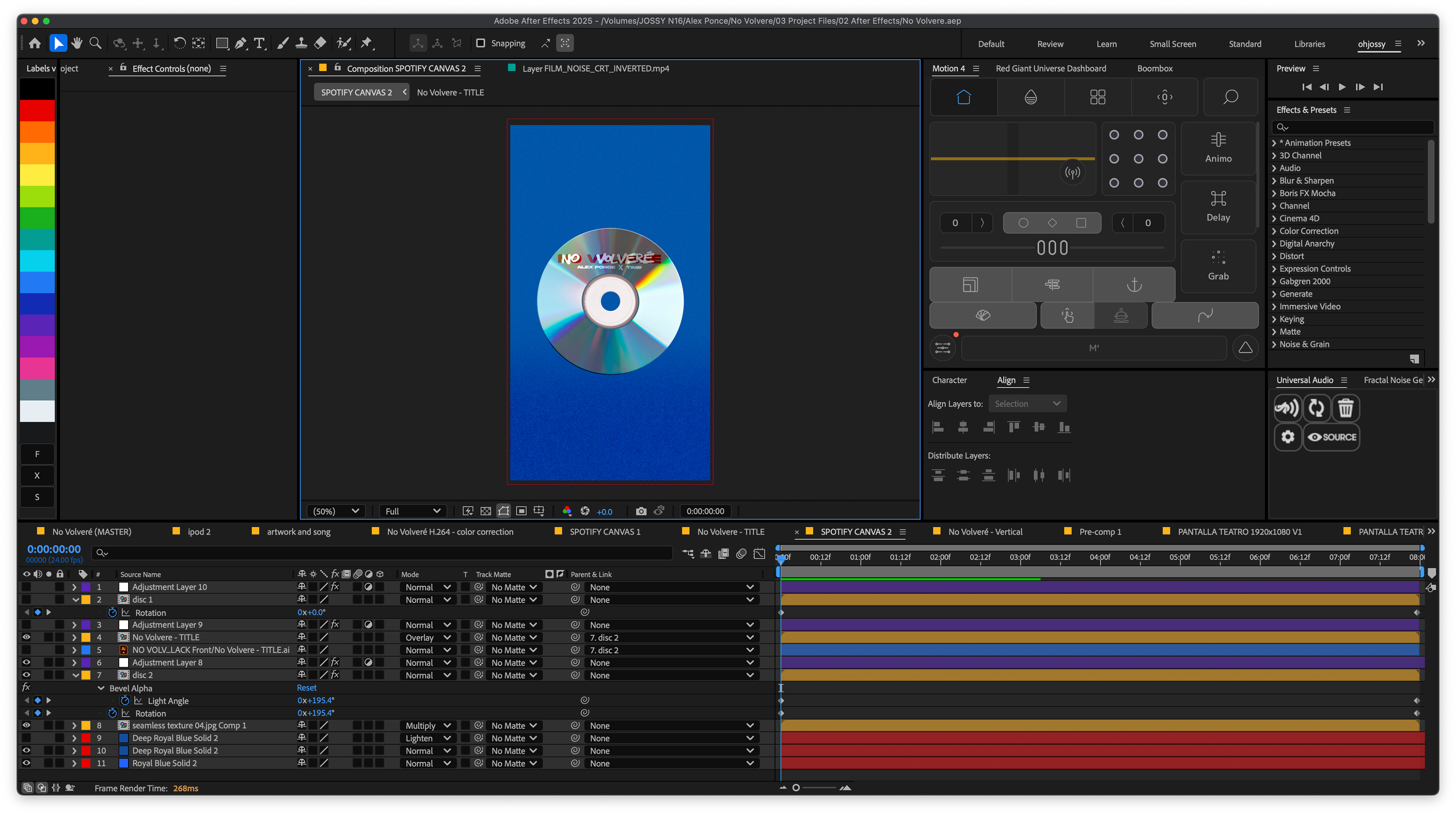This screenshot has height=815, width=1456.
Task: Click the Effects & Presets search field
Action: (1352, 127)
